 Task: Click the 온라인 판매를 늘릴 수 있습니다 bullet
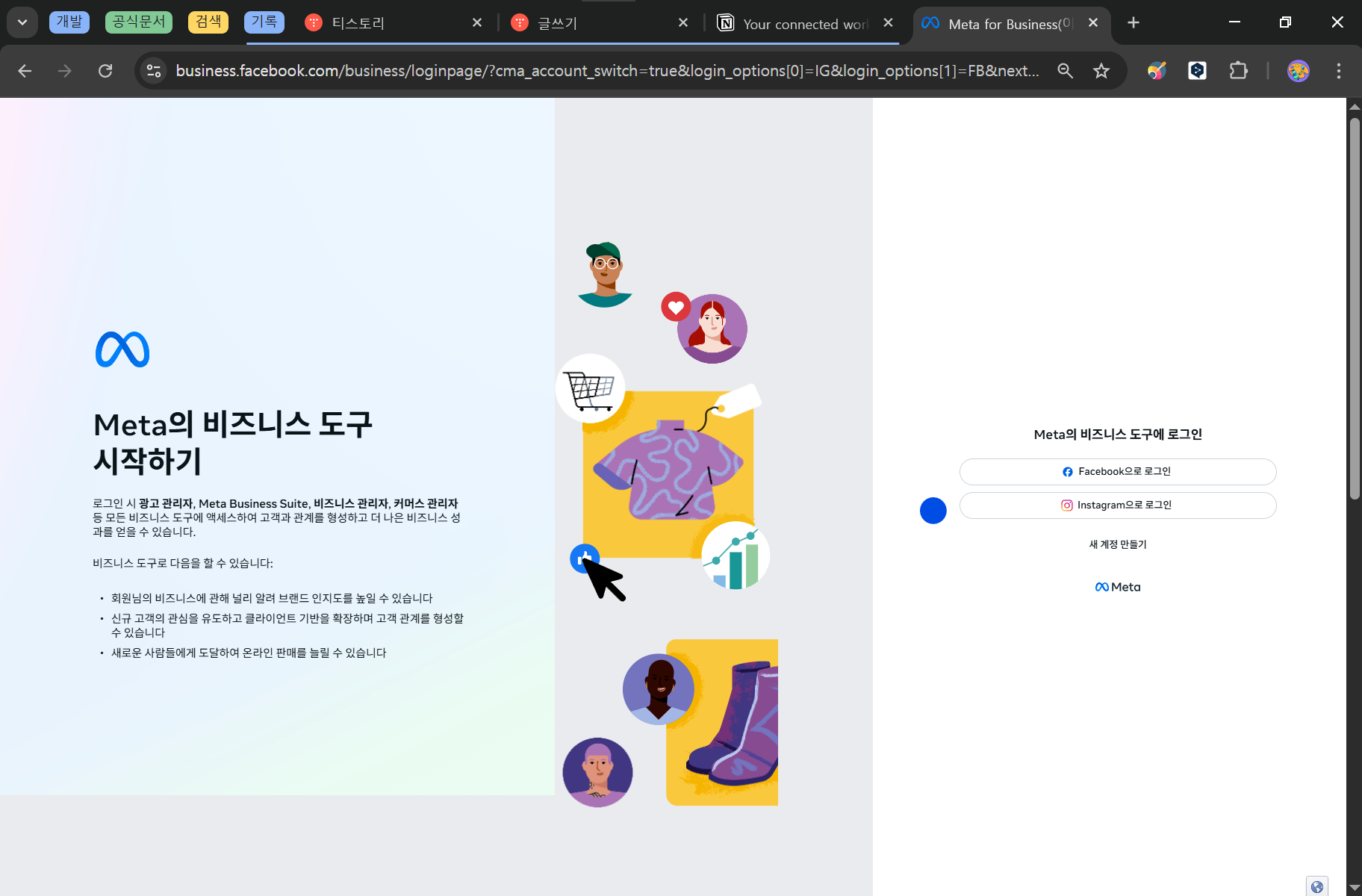249,653
